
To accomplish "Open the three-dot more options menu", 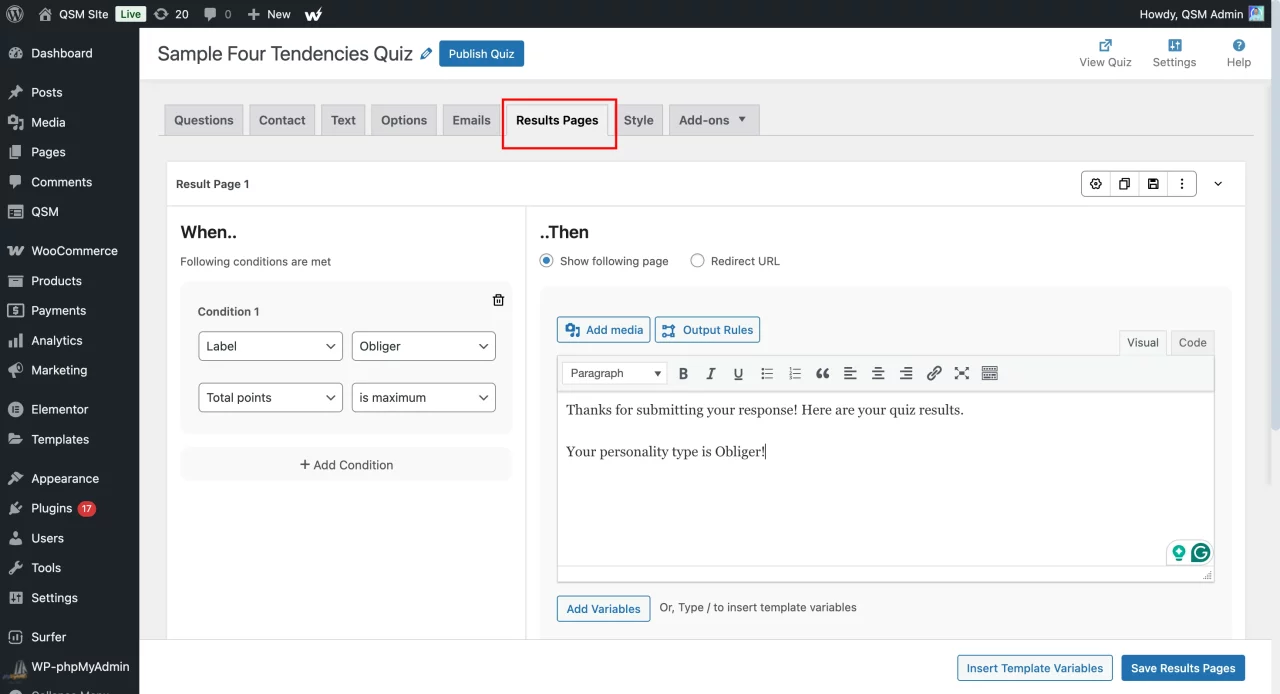I will coord(1182,184).
